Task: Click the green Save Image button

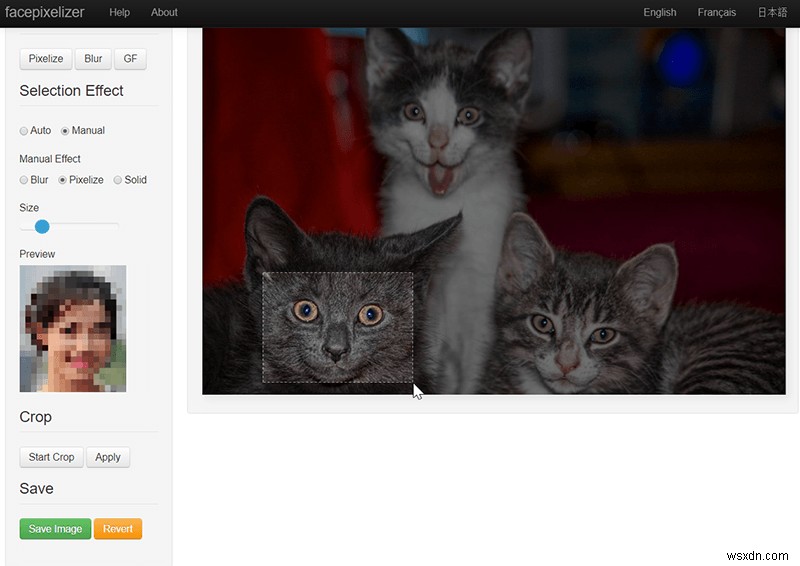Action: click(x=55, y=529)
